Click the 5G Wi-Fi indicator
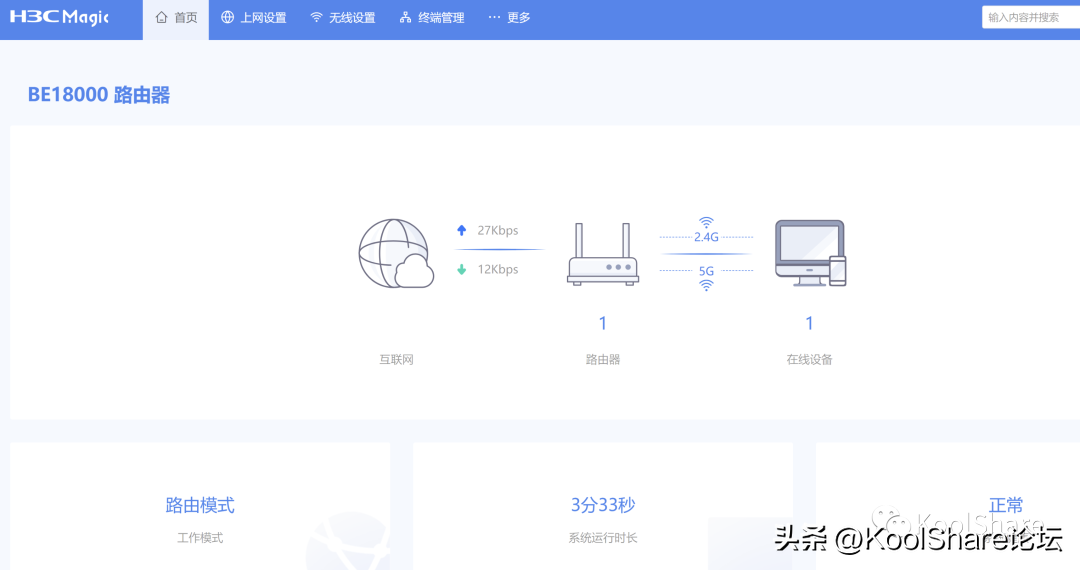This screenshot has width=1080, height=570. 706,277
